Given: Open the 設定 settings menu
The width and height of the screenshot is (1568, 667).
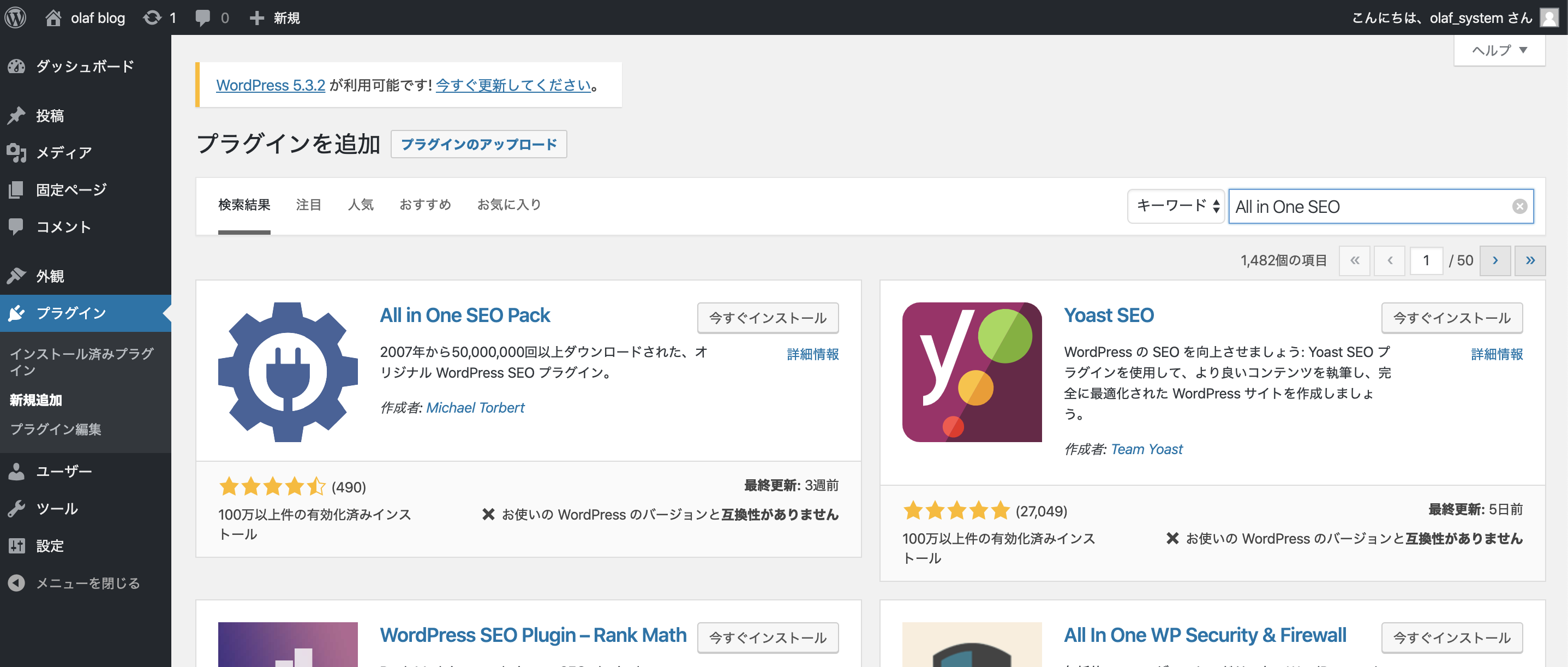Looking at the screenshot, I should pos(50,546).
